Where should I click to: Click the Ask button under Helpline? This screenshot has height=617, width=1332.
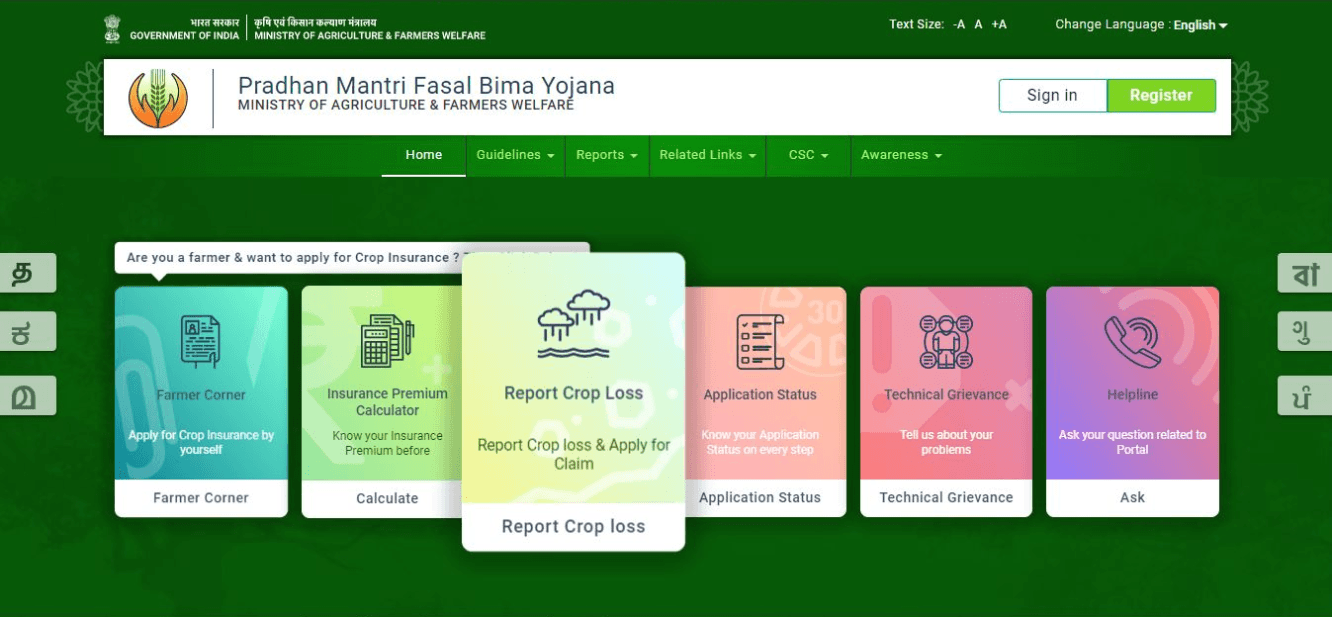click(x=1132, y=497)
